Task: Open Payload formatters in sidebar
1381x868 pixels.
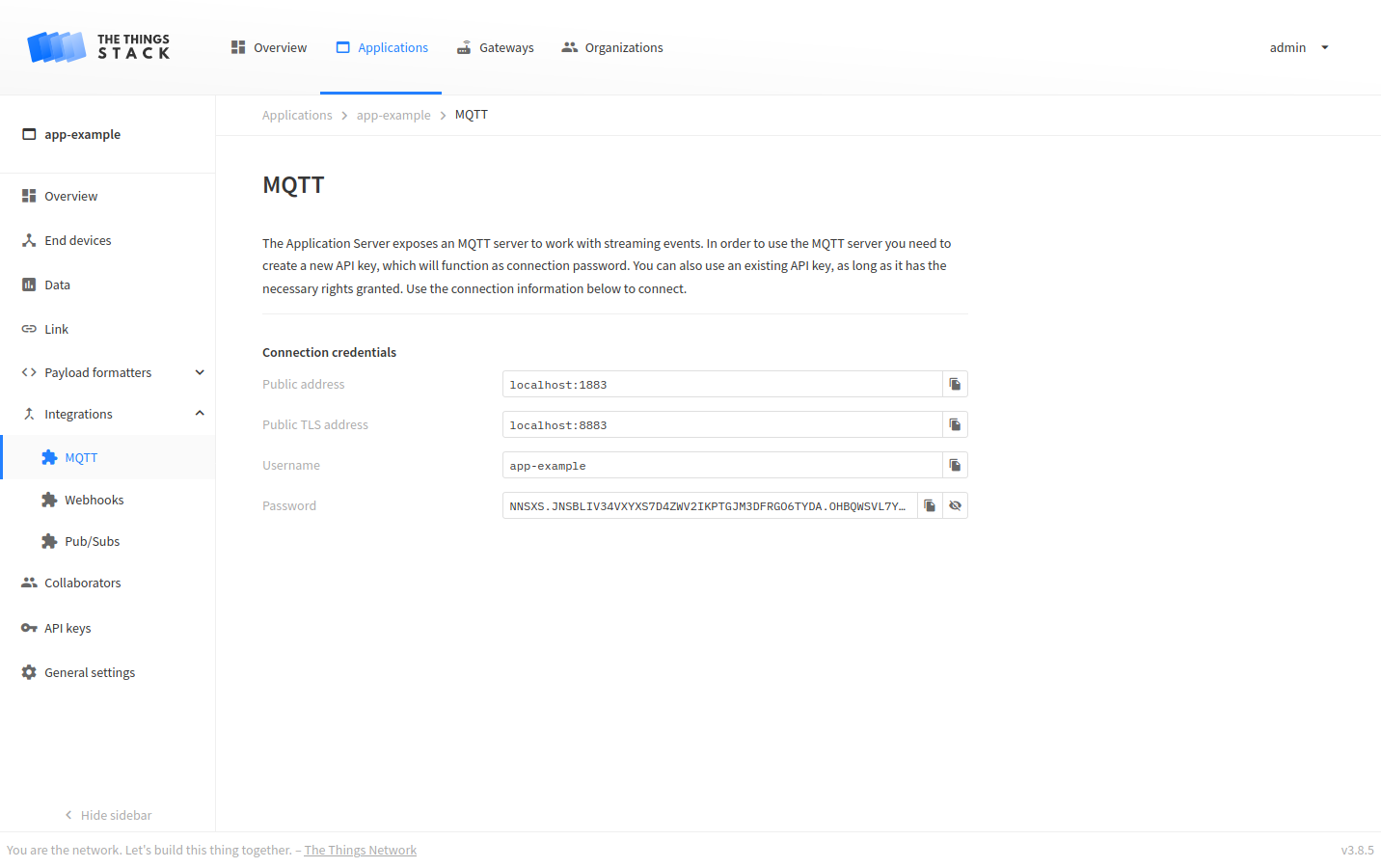Action: (97, 372)
